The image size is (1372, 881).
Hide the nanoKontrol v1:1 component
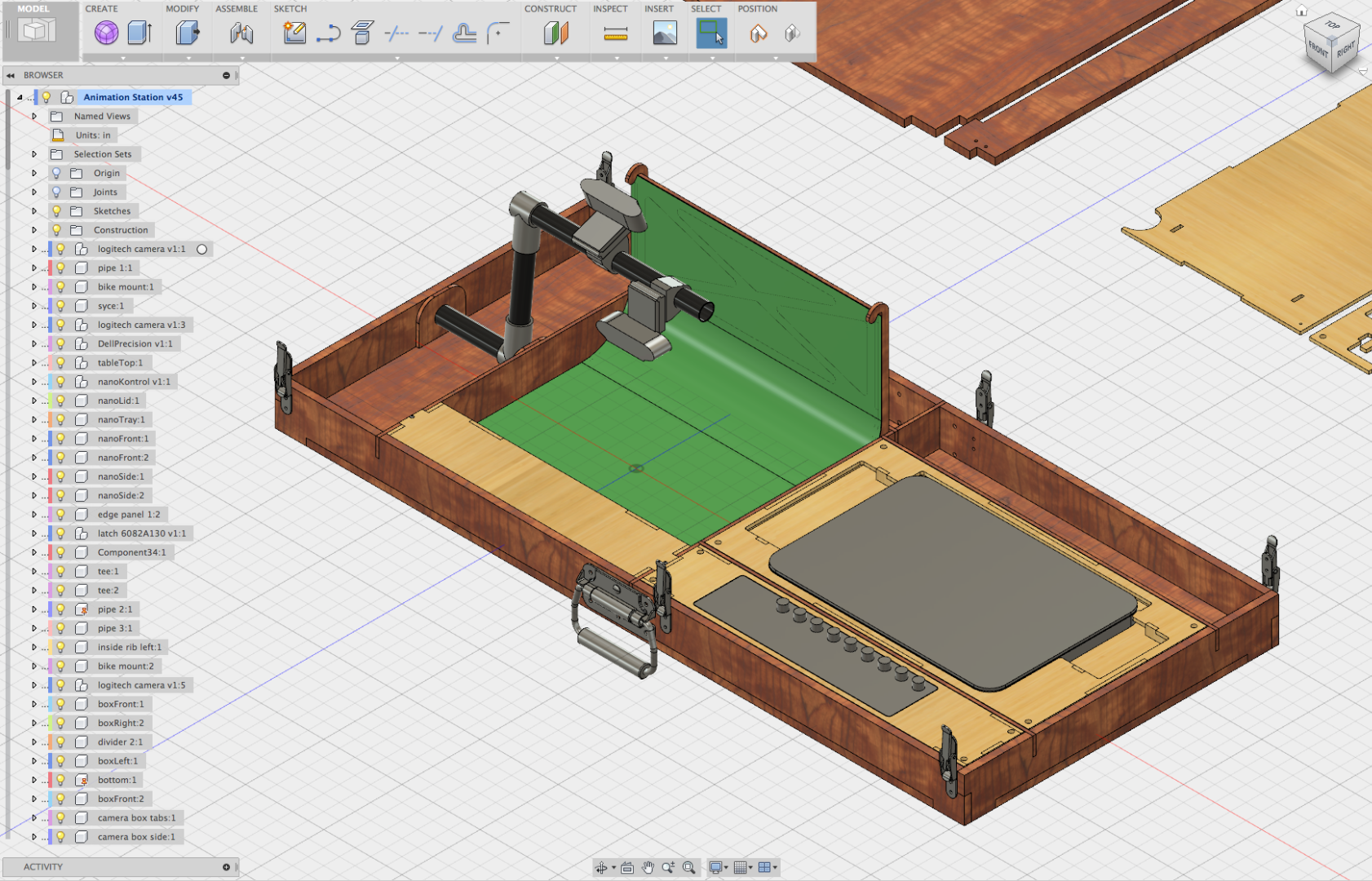tap(61, 381)
